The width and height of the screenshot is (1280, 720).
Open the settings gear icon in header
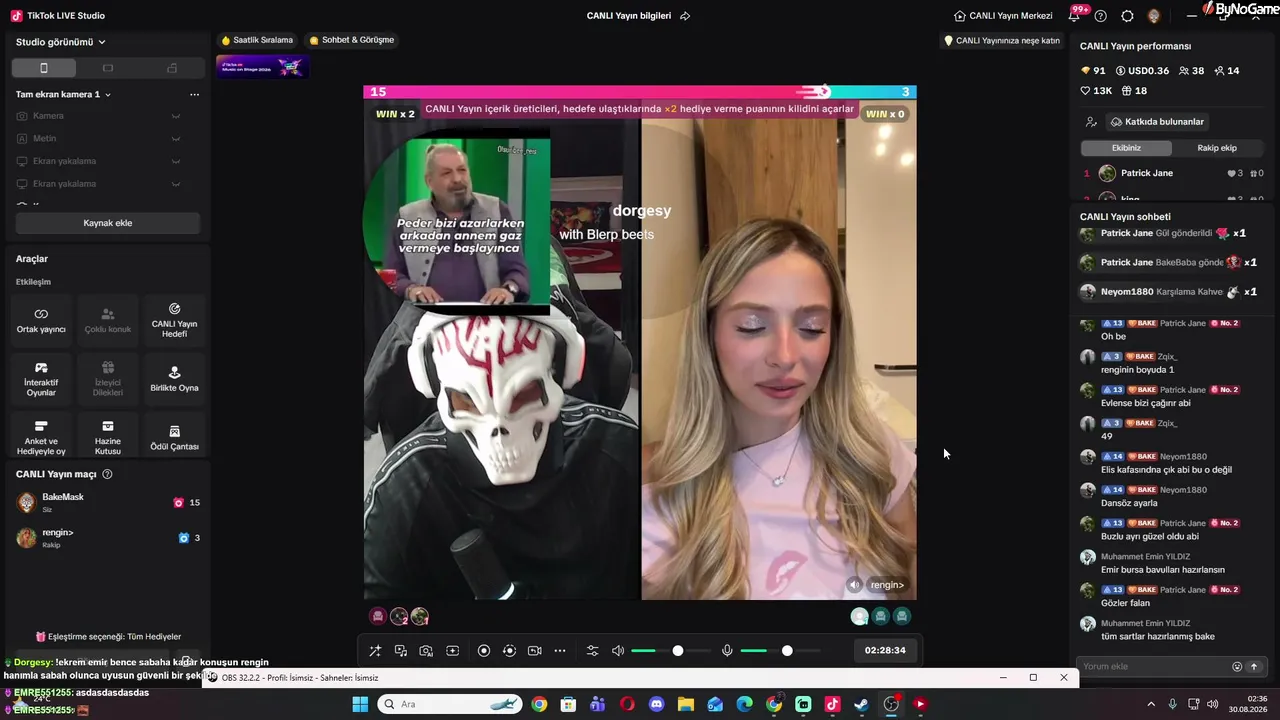point(1127,16)
